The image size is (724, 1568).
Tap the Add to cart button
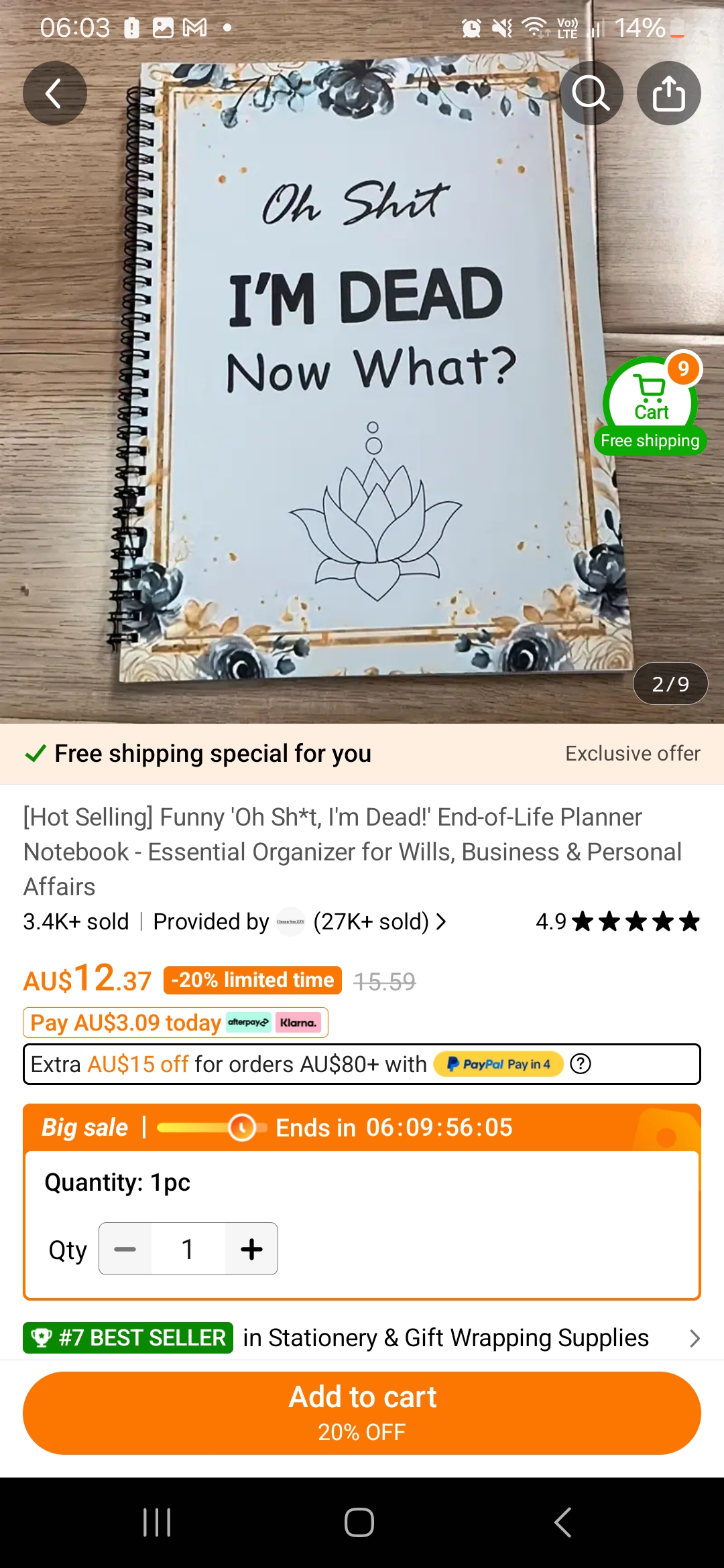point(362,1413)
